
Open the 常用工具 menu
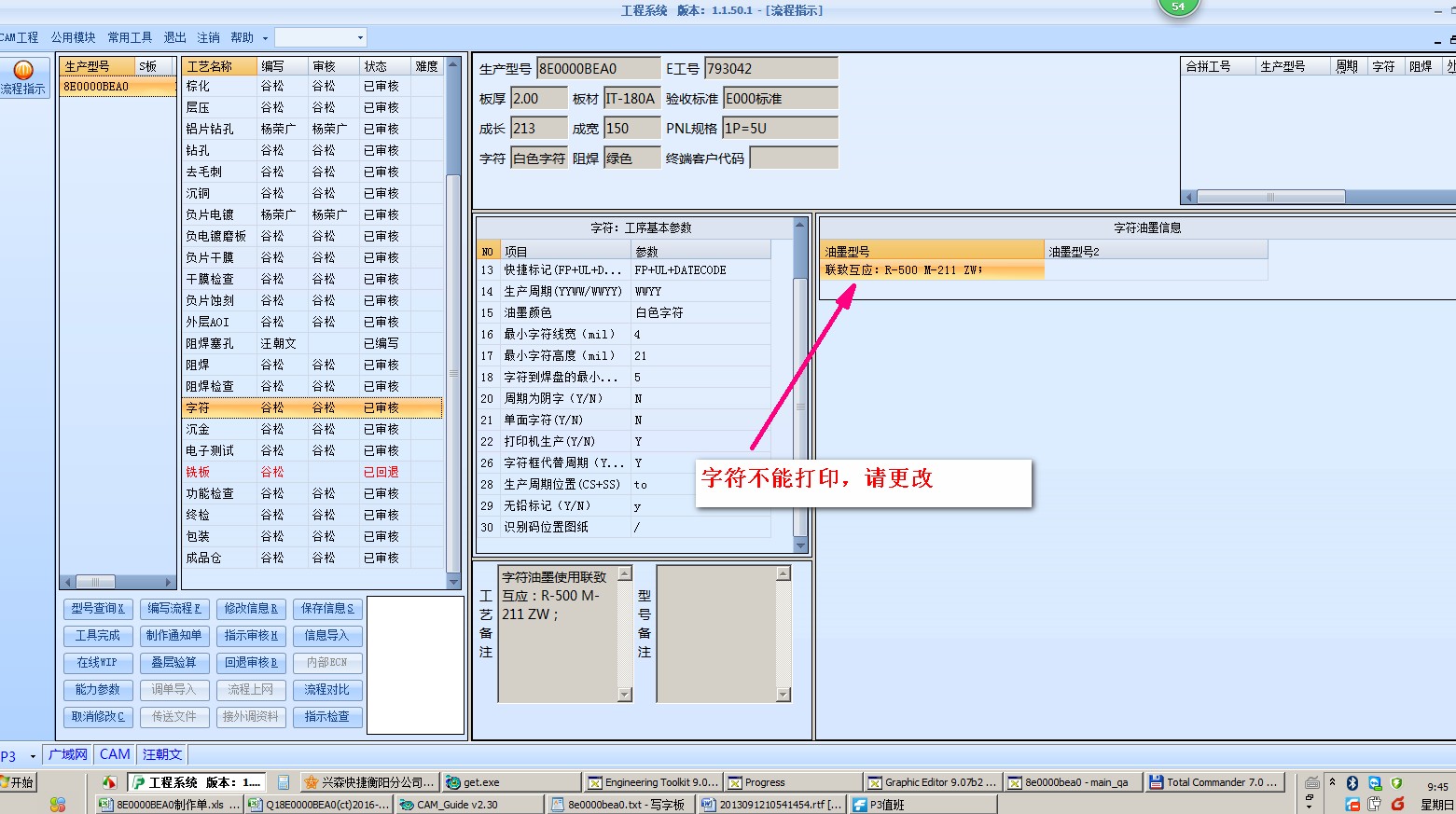130,37
